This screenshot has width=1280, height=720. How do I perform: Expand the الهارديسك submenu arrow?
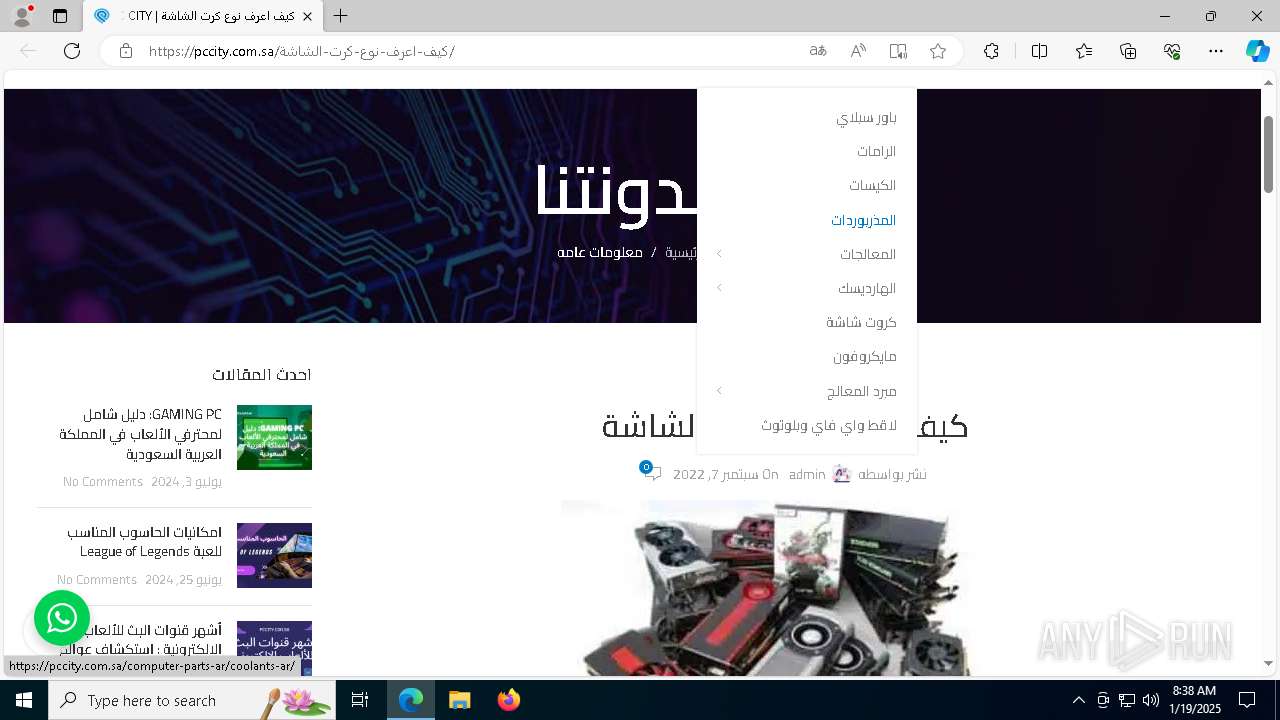[719, 288]
